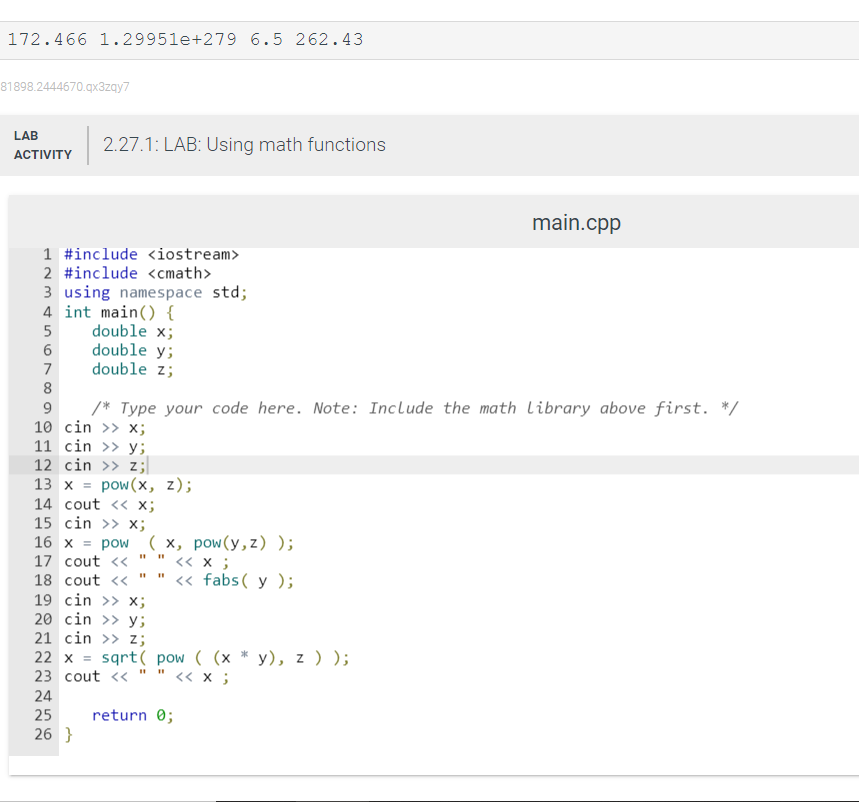859x802 pixels.
Task: Click line 23 'cout << " " << x ;'
Action: [x=147, y=677]
